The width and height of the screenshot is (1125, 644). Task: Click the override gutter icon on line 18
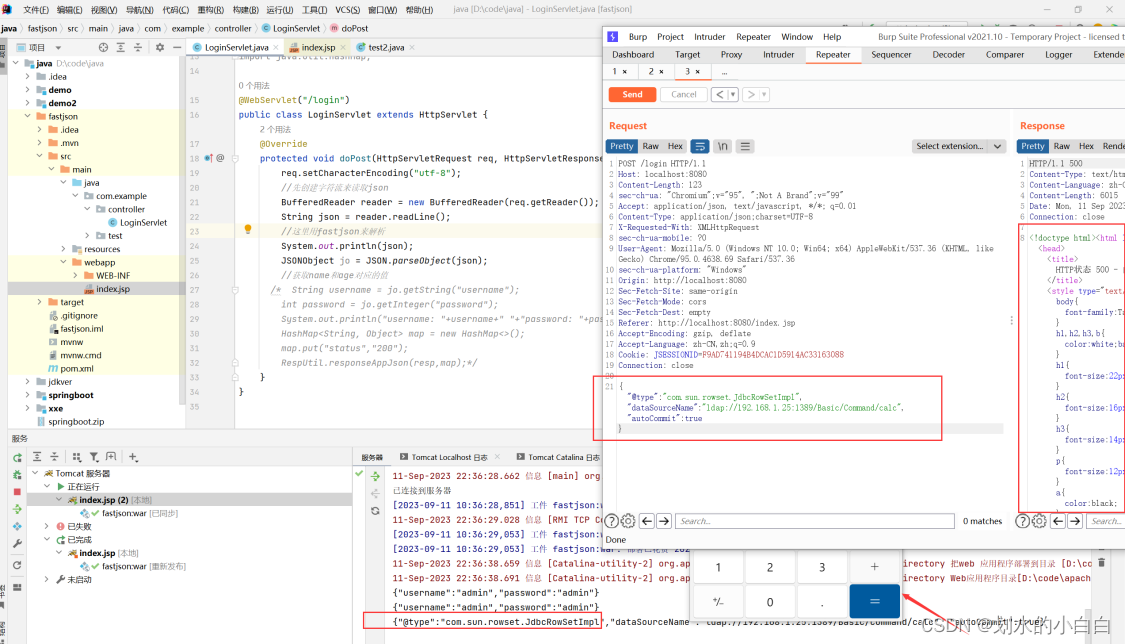click(x=208, y=158)
